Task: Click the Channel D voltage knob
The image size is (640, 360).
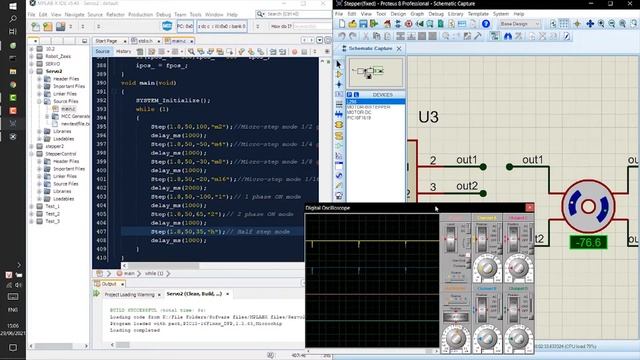Action: coord(518,338)
